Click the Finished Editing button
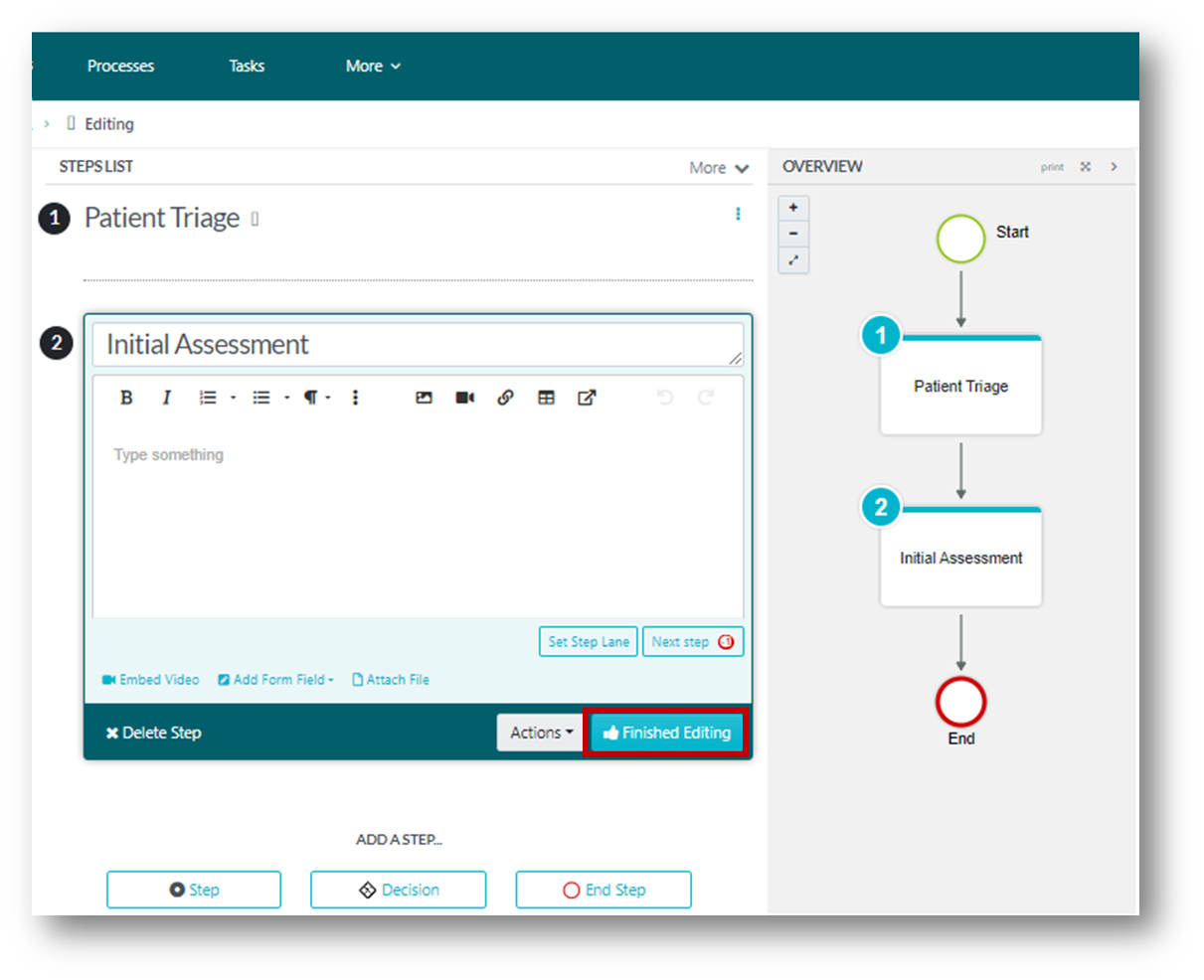1204x980 pixels. (x=667, y=733)
